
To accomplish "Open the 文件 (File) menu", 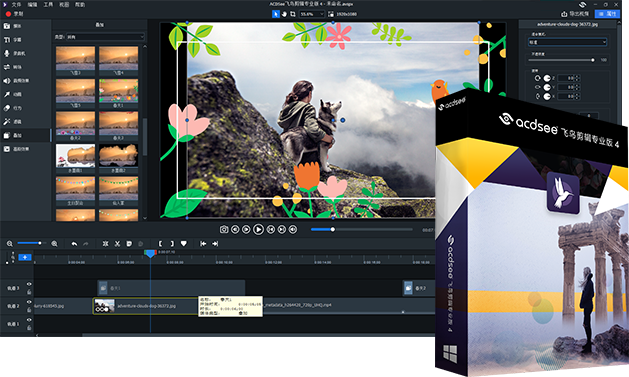I will tap(16, 4).
